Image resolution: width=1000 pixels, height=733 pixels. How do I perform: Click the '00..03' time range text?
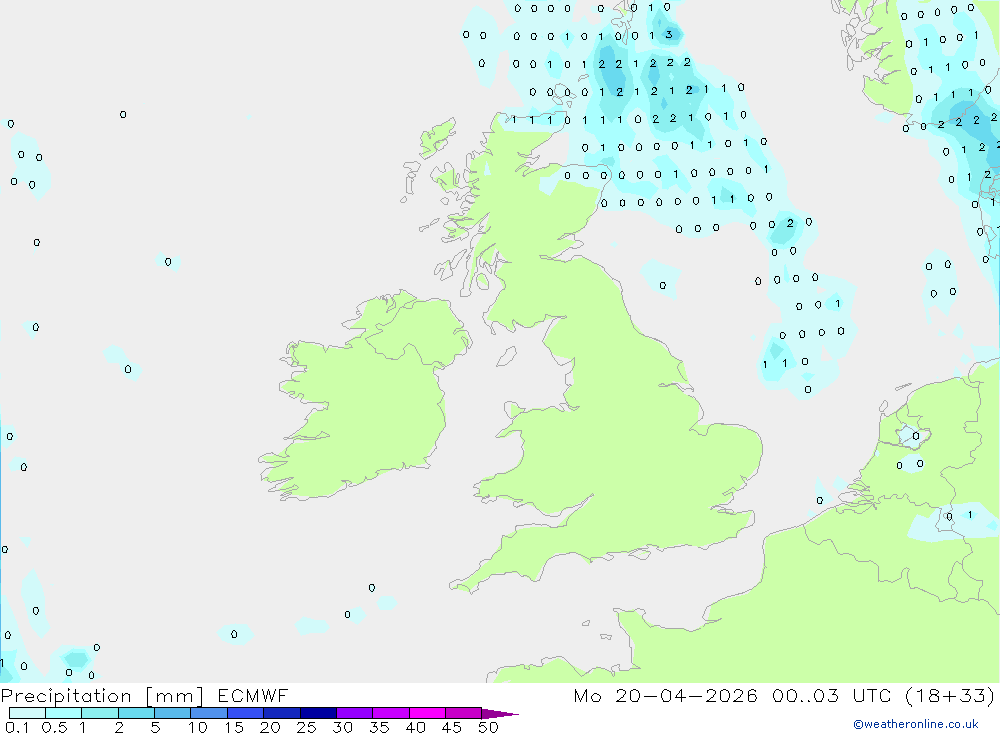pyautogui.click(x=805, y=695)
